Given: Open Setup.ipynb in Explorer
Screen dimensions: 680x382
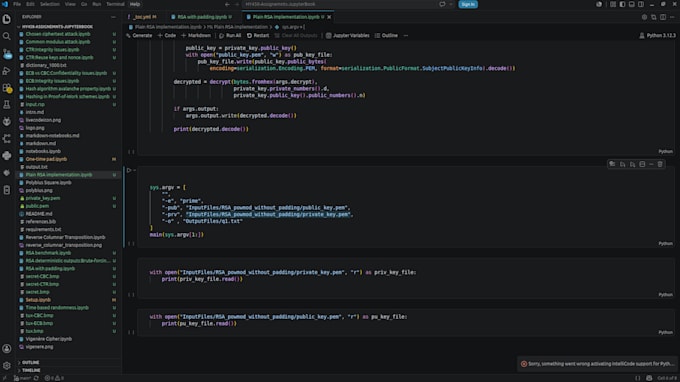Looking at the screenshot, I should [x=38, y=300].
